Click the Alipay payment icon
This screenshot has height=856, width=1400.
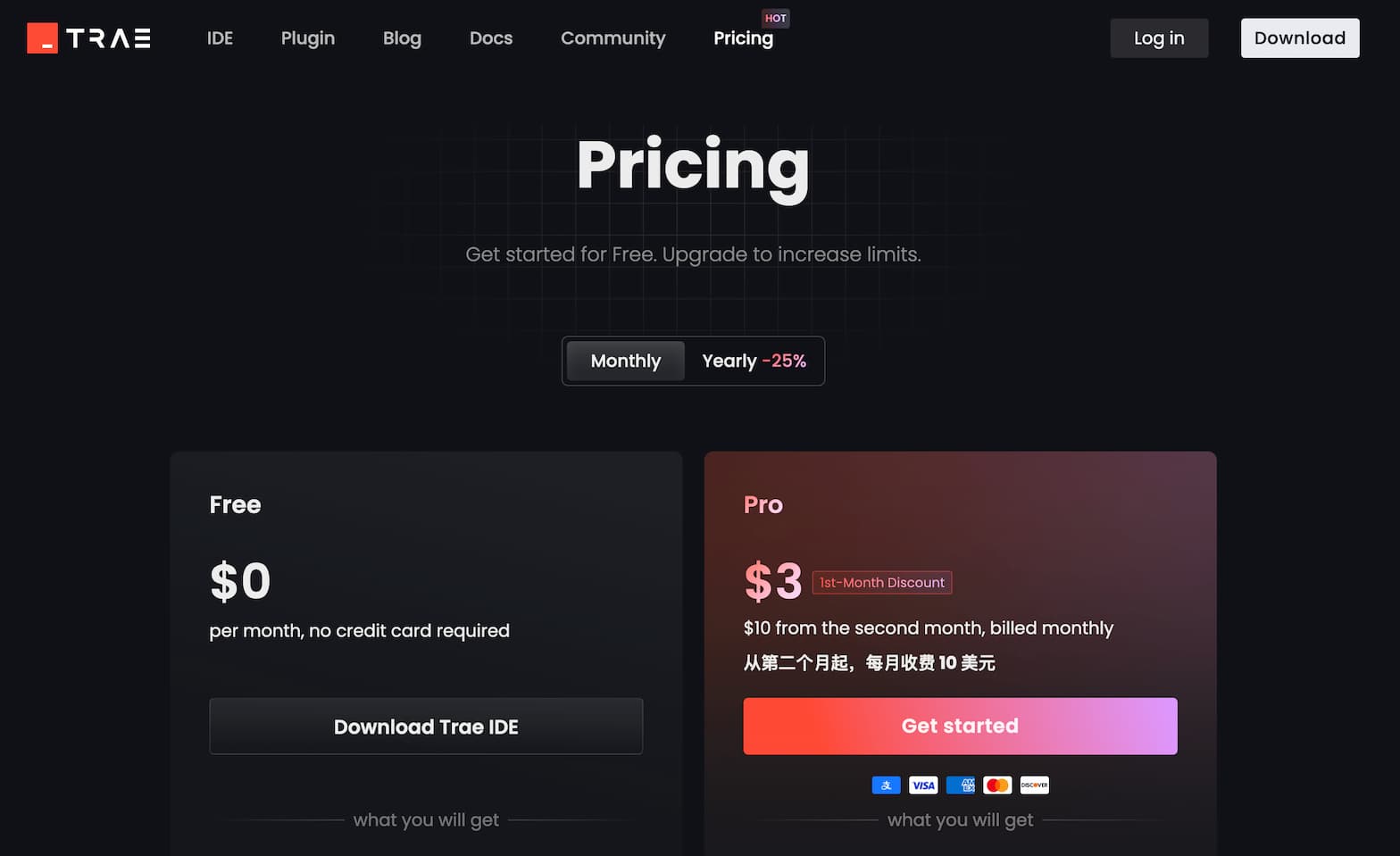coord(886,785)
